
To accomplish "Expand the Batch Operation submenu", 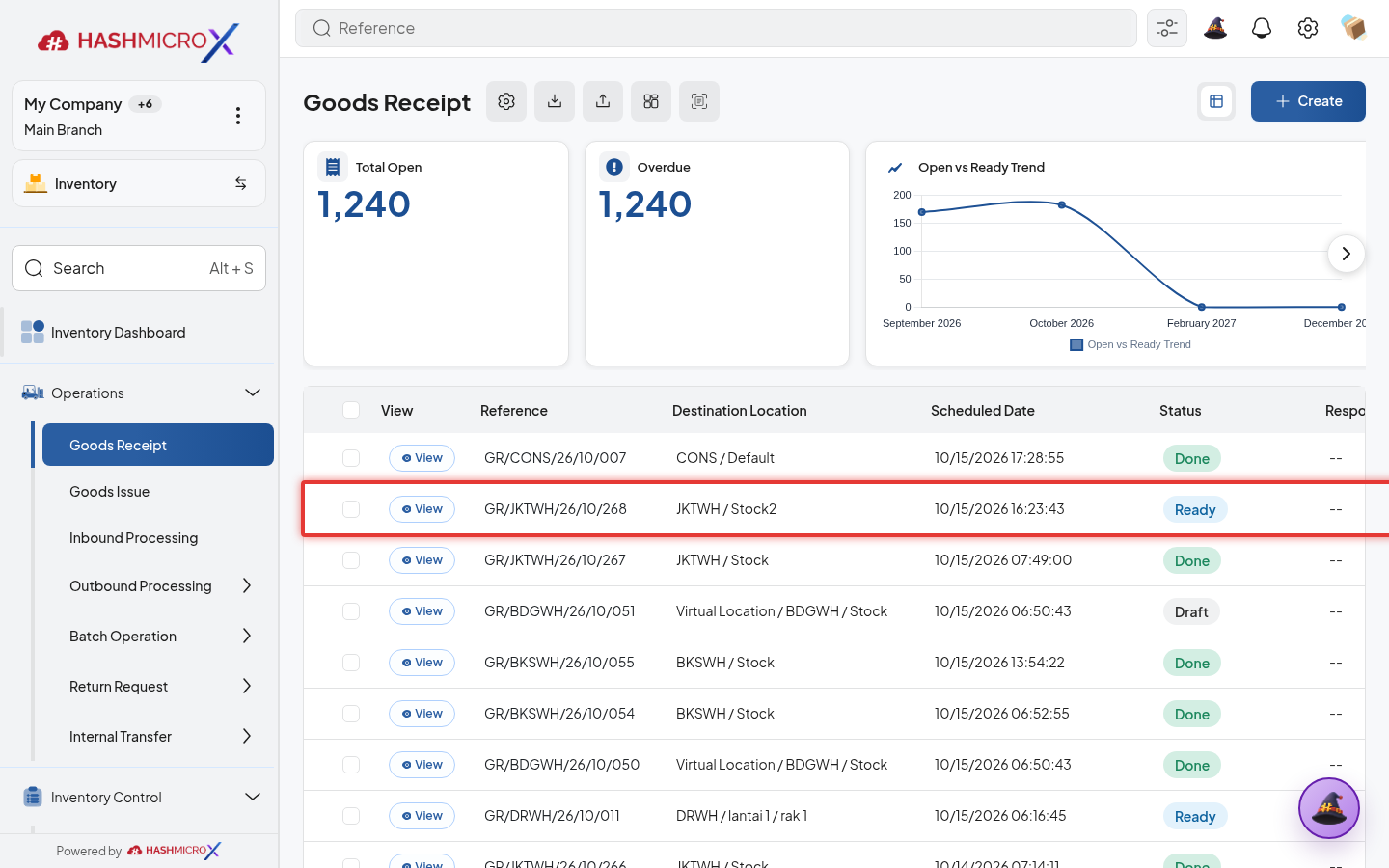I will [x=247, y=636].
